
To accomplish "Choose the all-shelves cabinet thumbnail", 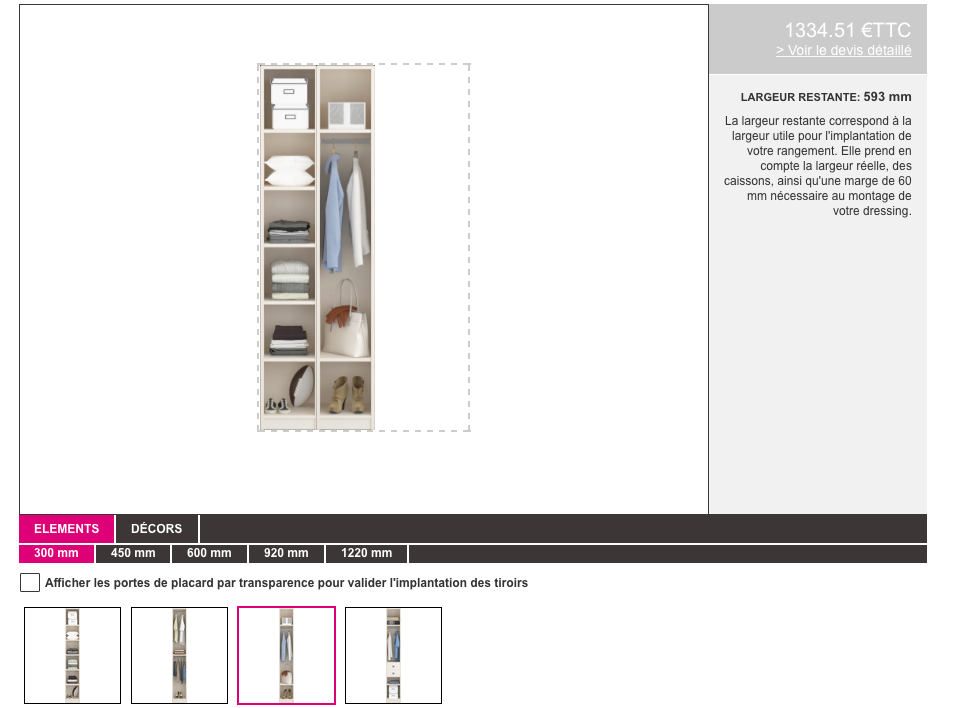I will tap(72, 655).
